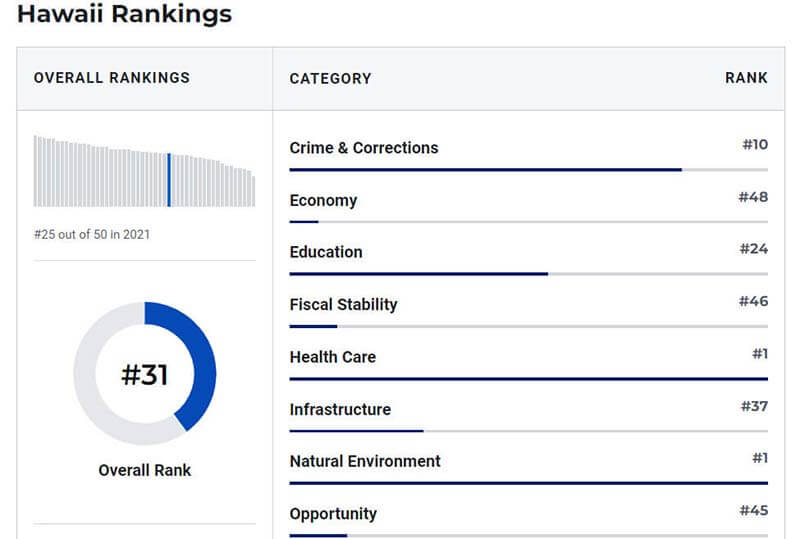The image size is (800, 539).
Task: Click the #48 Economy rank value
Action: 753,197
